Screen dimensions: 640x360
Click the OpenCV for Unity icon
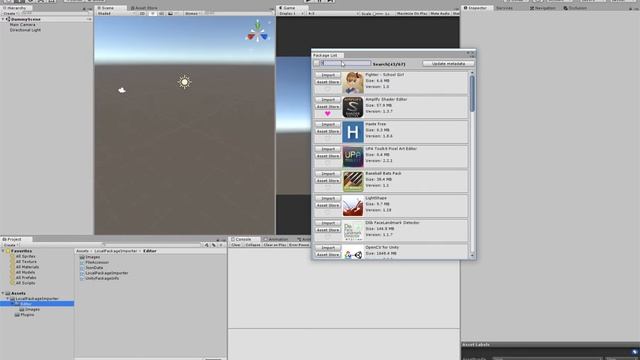coord(353,252)
